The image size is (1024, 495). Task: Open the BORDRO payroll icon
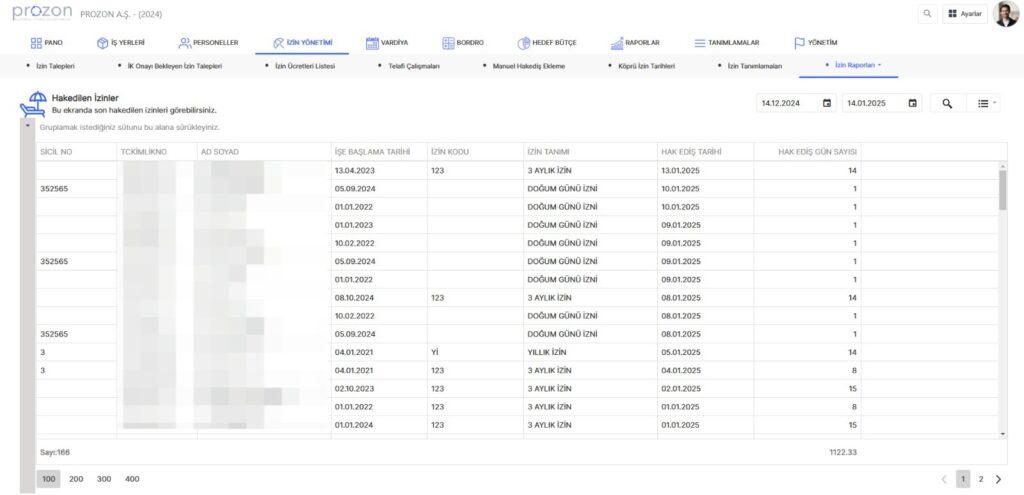point(447,43)
